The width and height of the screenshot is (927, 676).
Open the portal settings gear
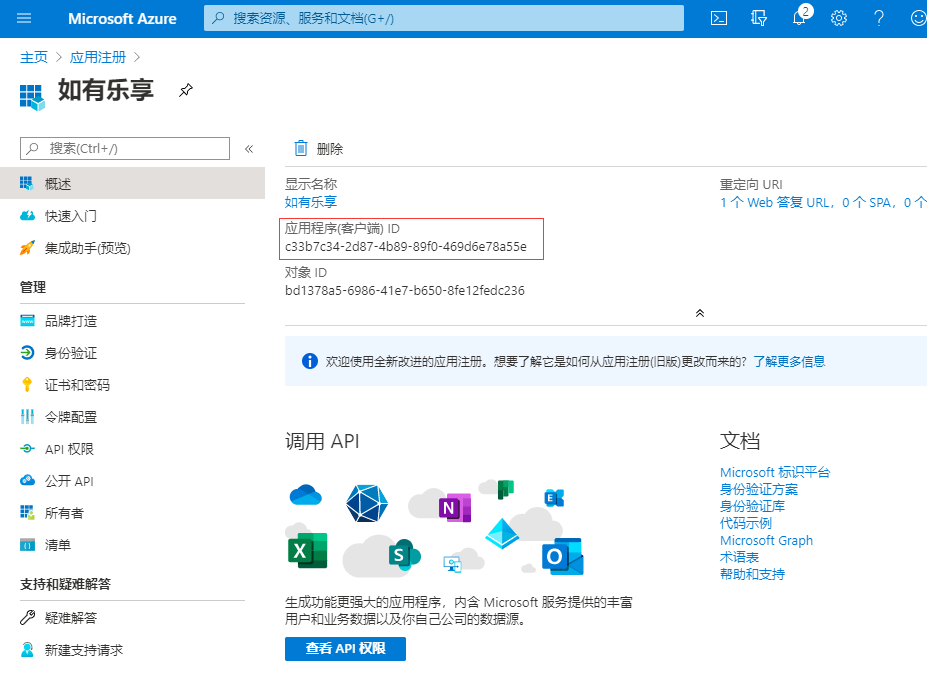[x=838, y=18]
